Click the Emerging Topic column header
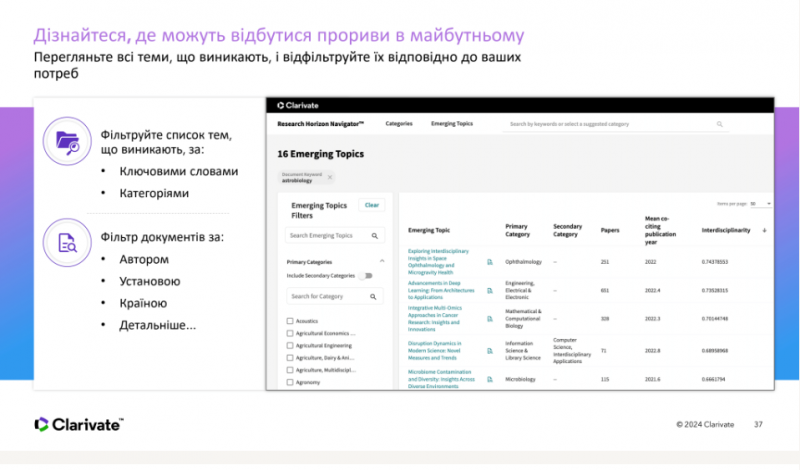 point(429,230)
